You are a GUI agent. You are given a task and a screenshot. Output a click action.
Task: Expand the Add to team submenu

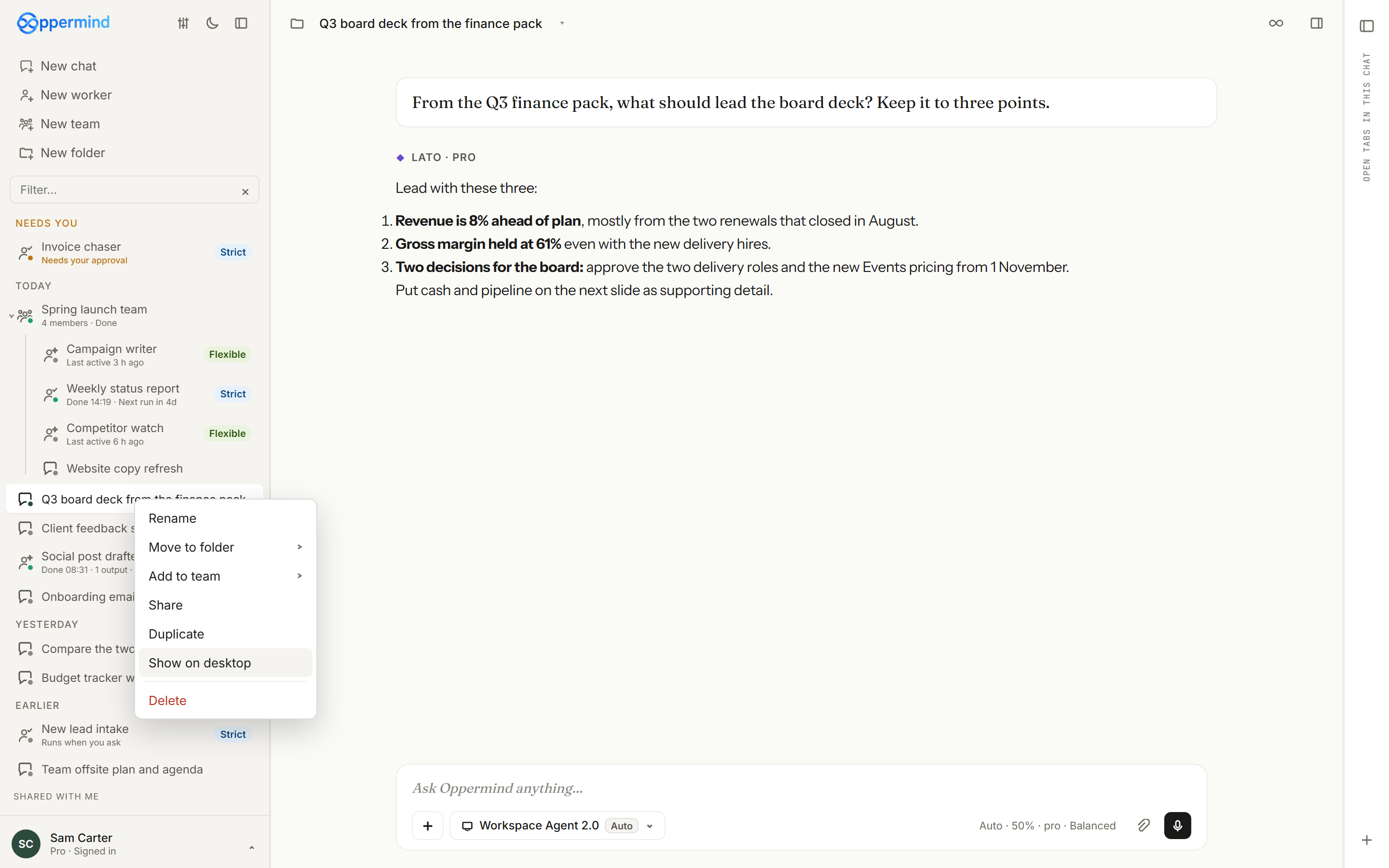coord(225,576)
